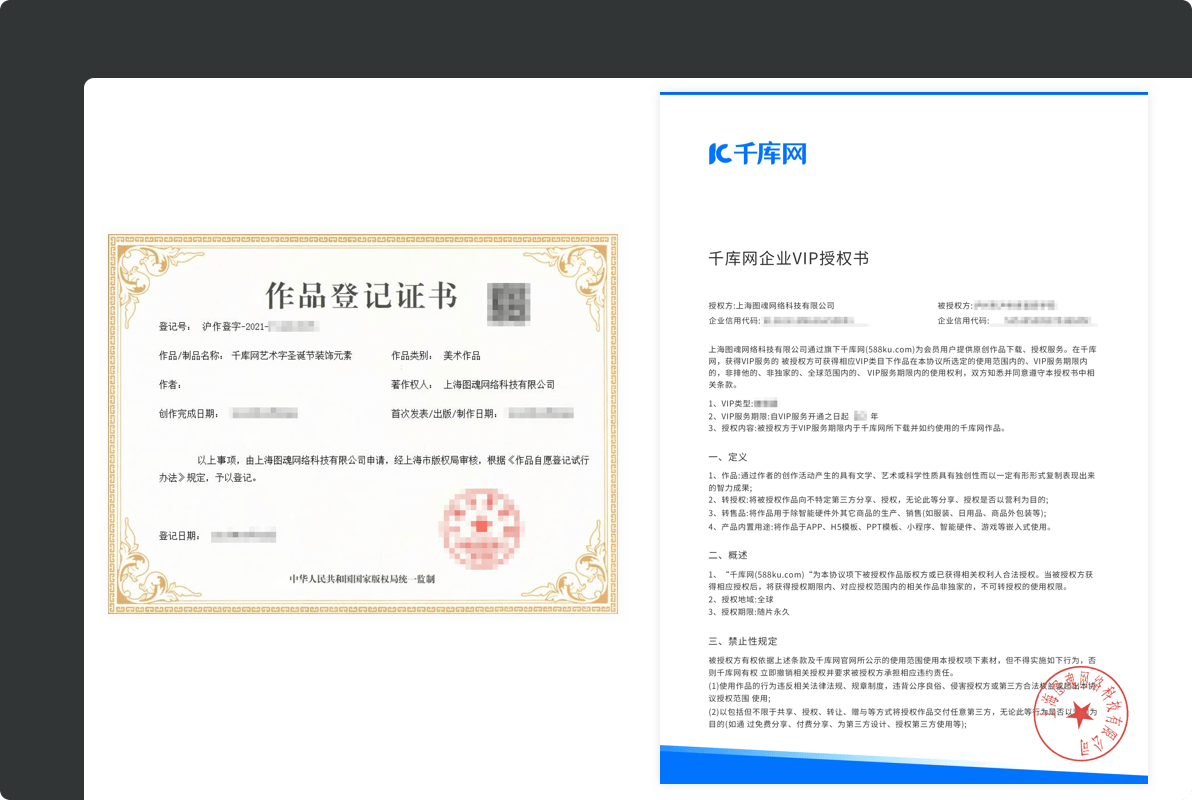
Task: Click the line "1、VIP类型:"
Action: pyautogui.click(x=731, y=404)
